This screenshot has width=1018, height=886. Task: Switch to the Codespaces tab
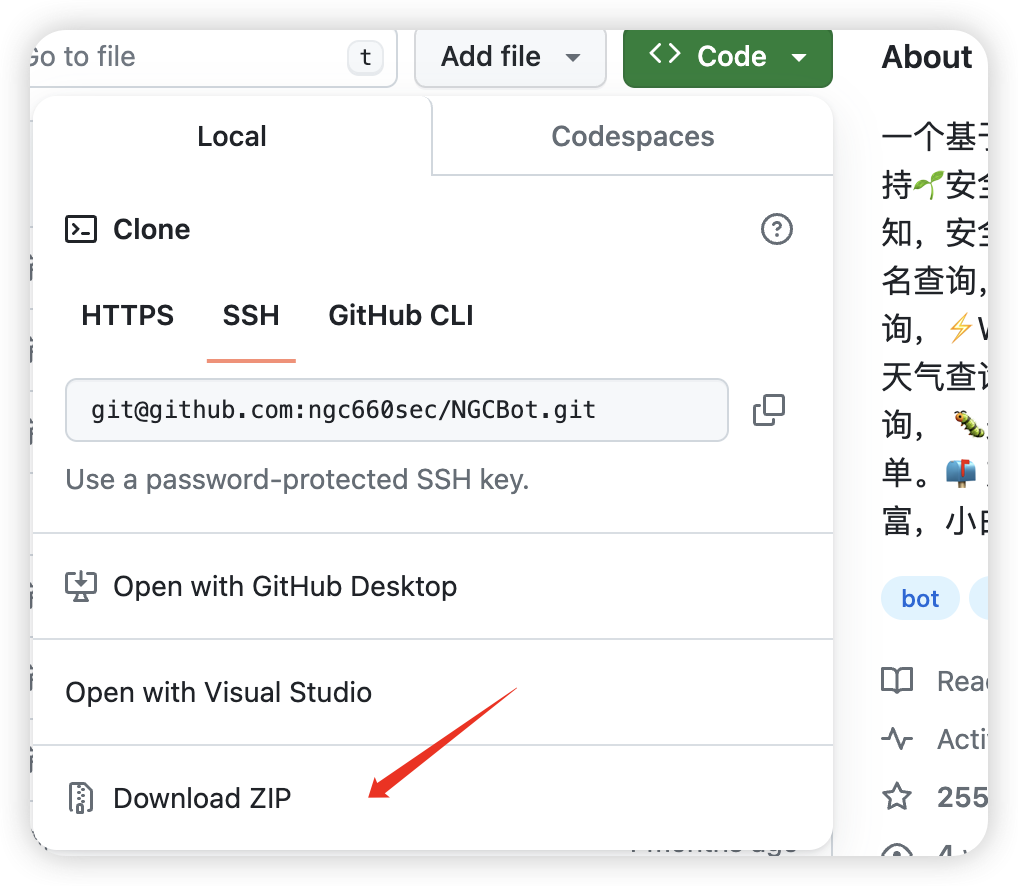[x=632, y=136]
